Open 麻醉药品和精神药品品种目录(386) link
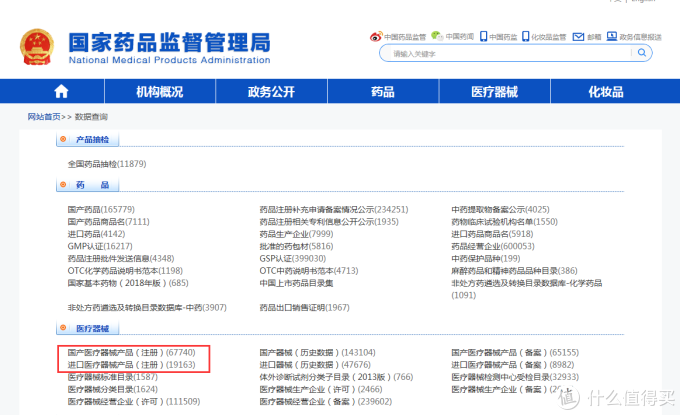 pyautogui.click(x=514, y=271)
